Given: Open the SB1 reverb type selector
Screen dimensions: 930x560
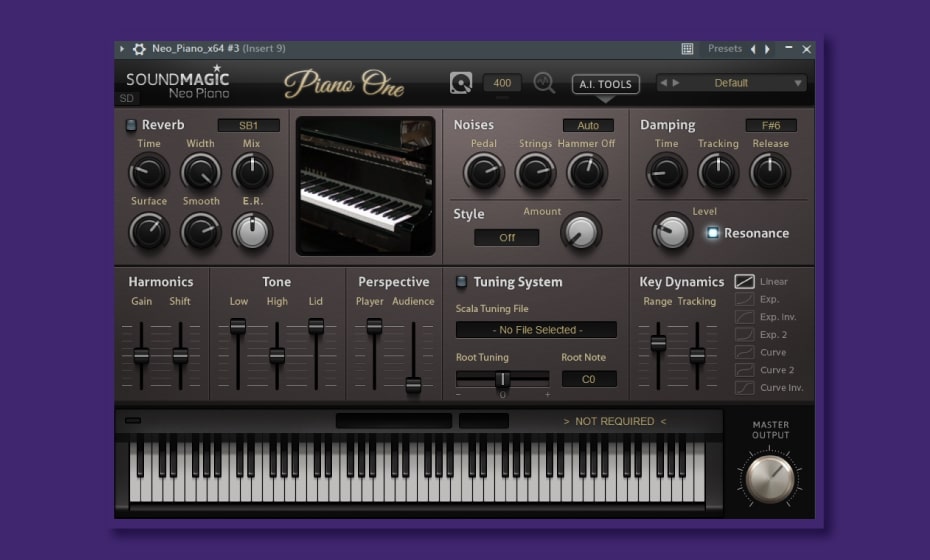Looking at the screenshot, I should [x=249, y=126].
